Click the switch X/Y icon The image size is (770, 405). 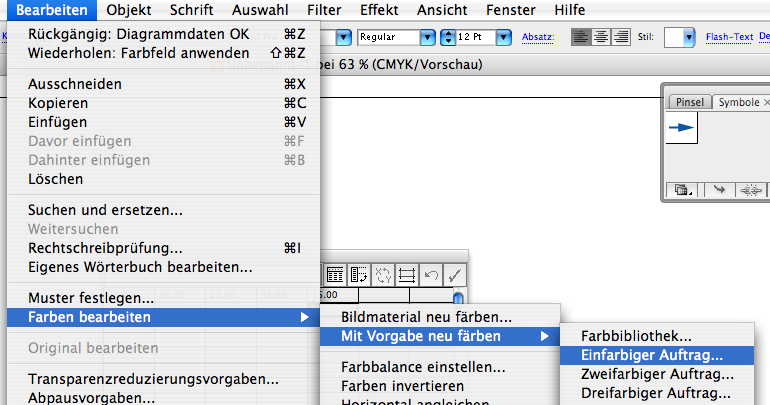pyautogui.click(x=383, y=275)
